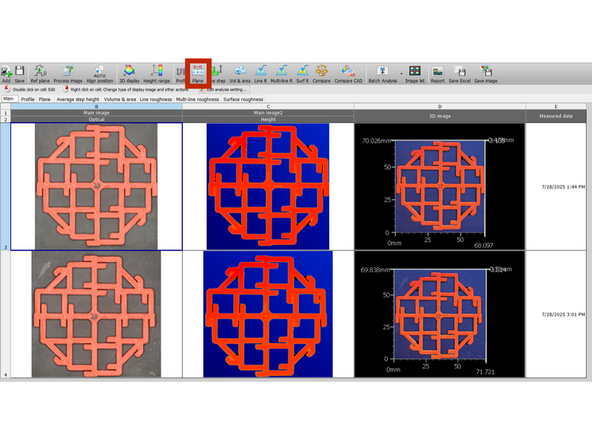Select column E header

[x=556, y=106]
